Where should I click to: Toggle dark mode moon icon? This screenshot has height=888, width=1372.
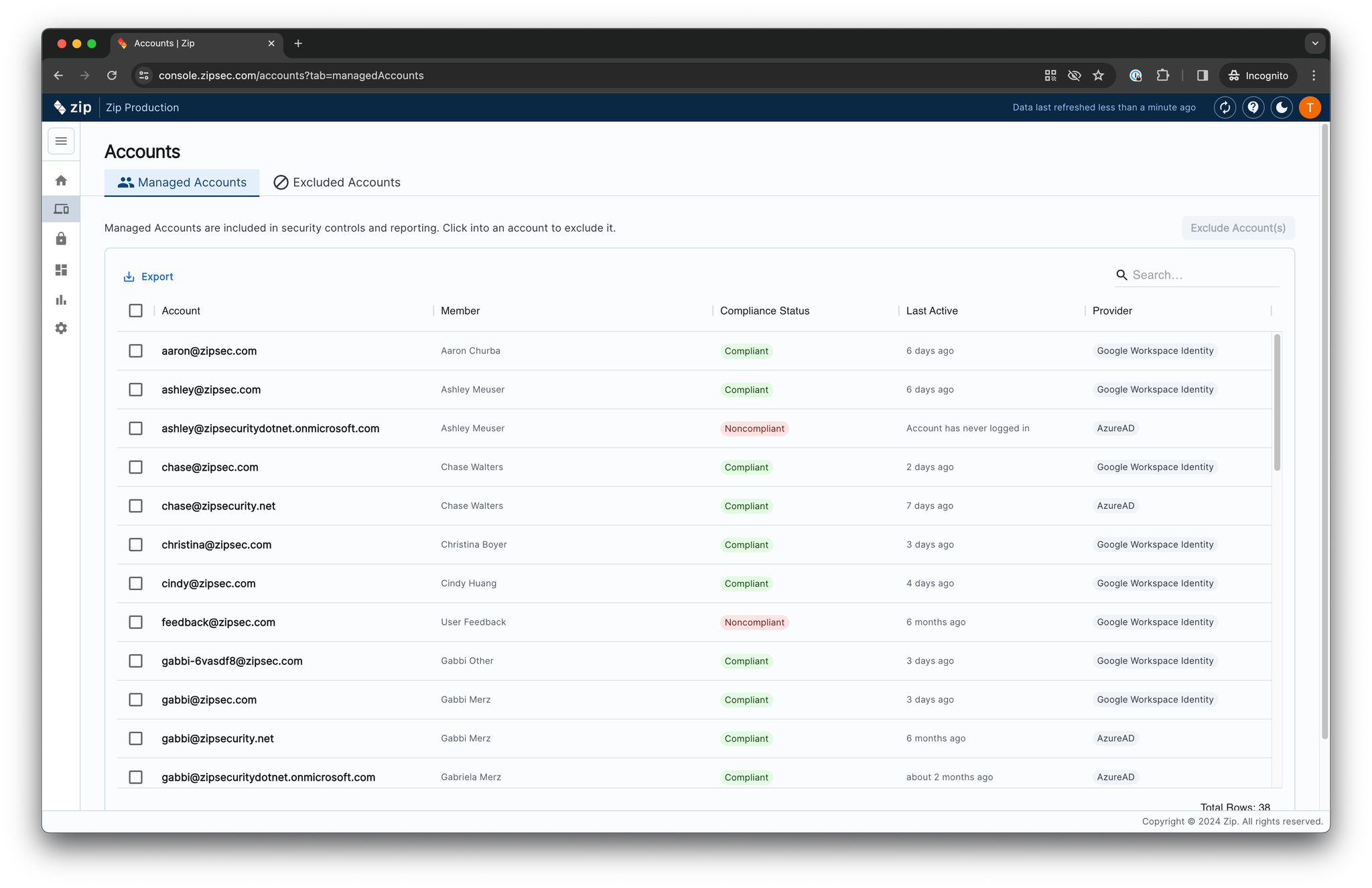(x=1281, y=107)
